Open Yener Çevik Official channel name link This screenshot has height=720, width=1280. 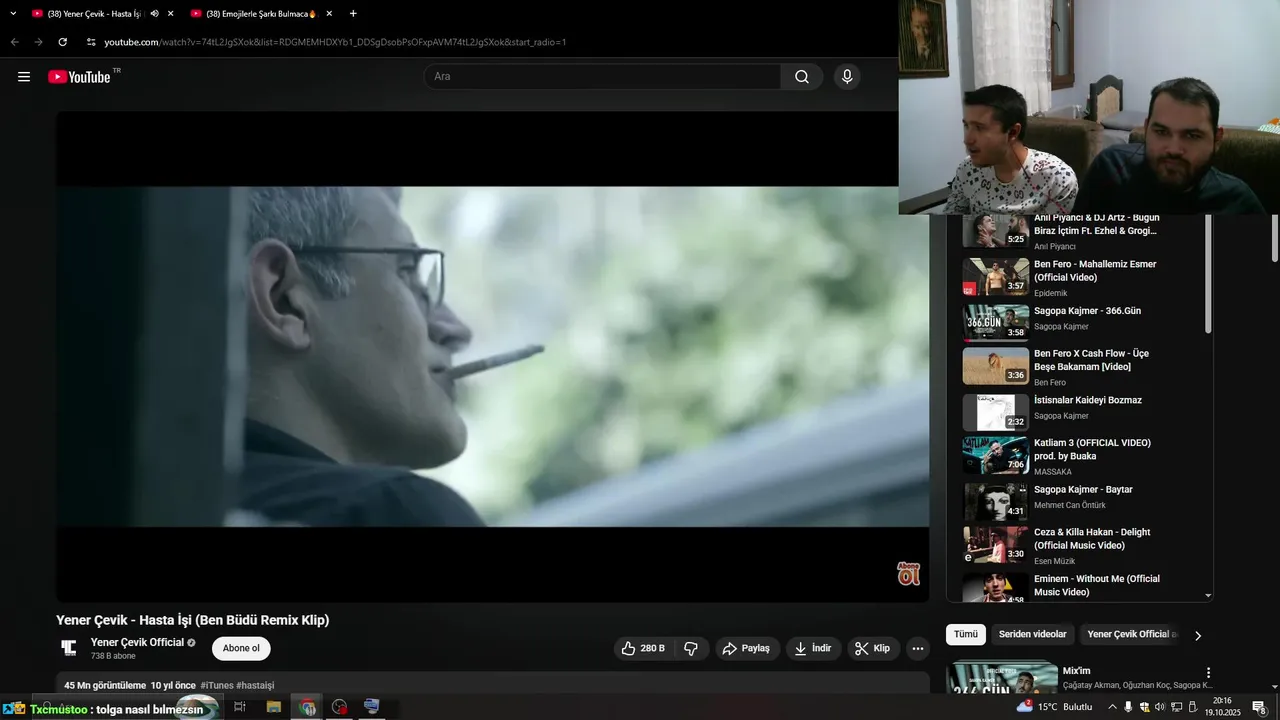tap(138, 642)
